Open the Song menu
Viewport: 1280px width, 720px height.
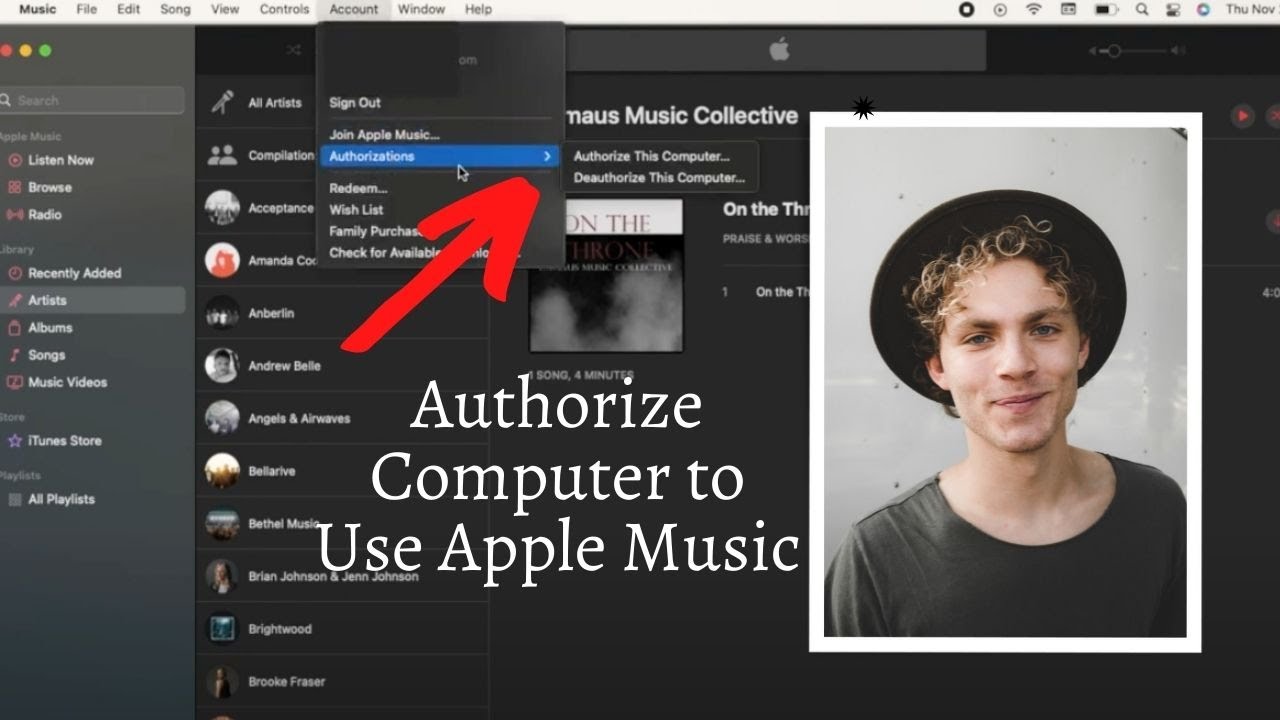point(175,9)
